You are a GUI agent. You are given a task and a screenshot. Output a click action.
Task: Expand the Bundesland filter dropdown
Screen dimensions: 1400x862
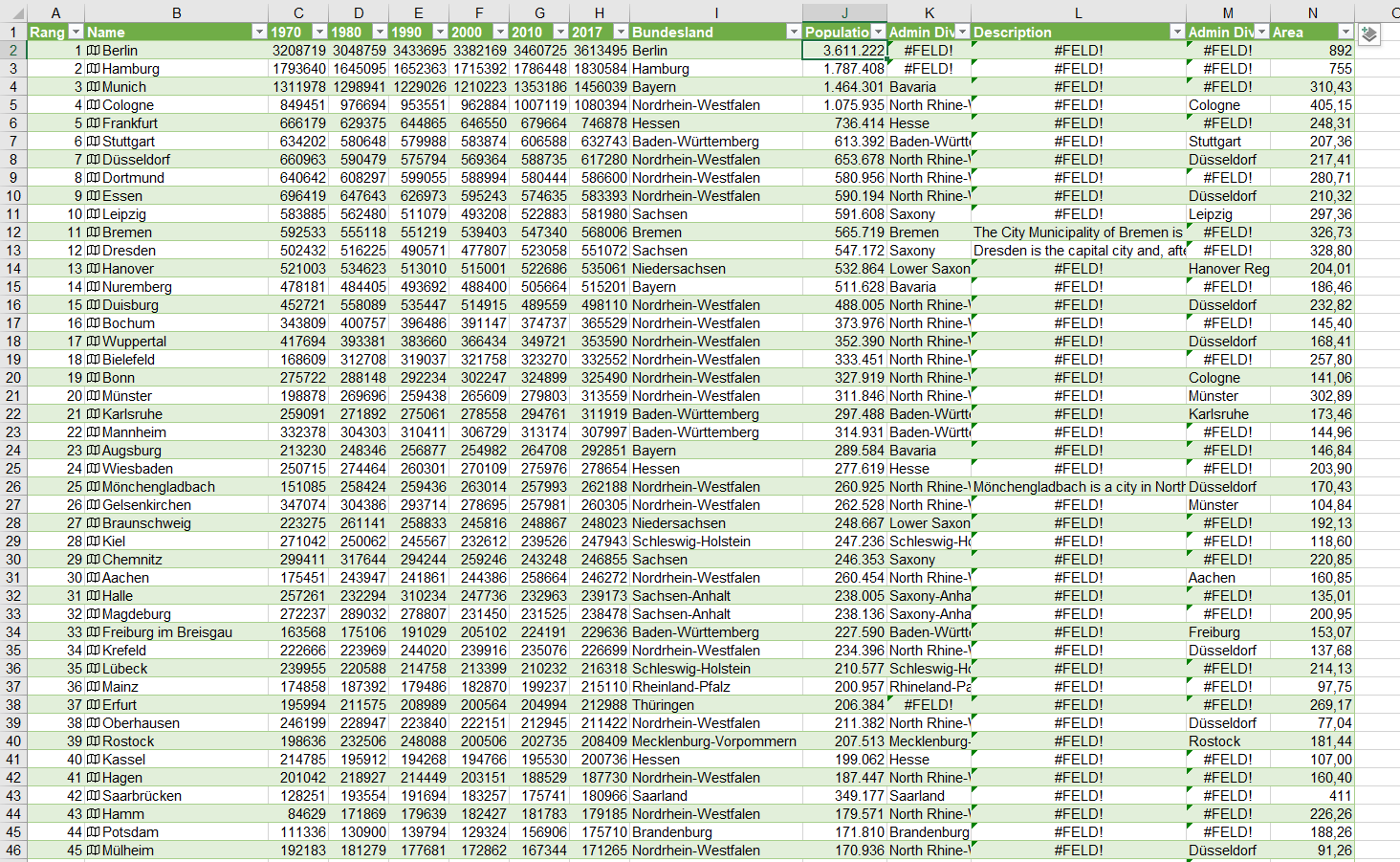(x=793, y=33)
